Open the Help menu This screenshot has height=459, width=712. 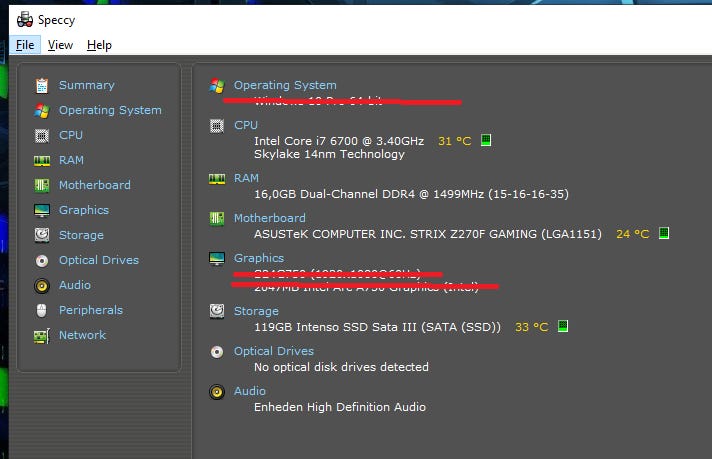(x=99, y=45)
